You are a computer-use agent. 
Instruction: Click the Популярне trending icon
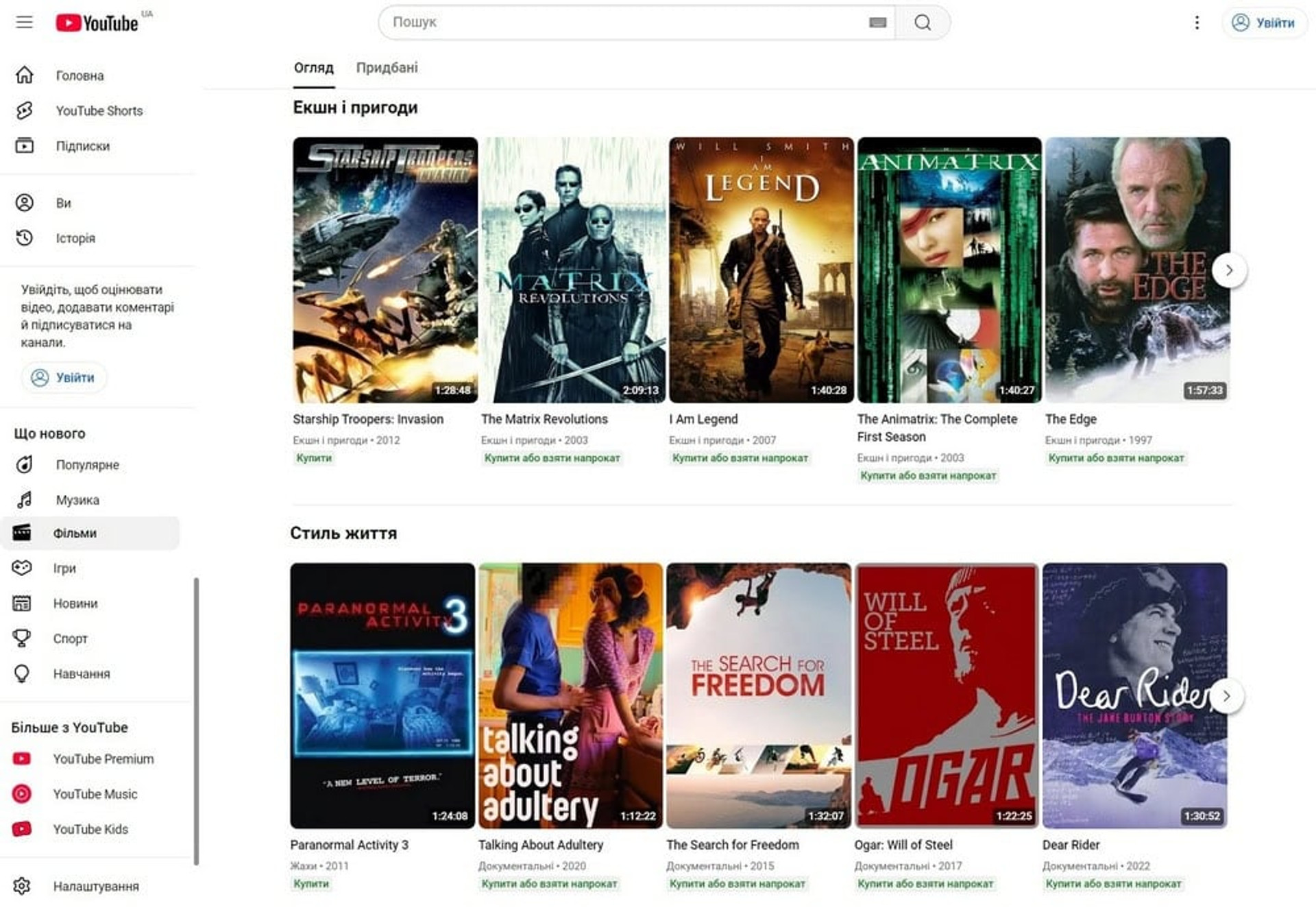click(x=25, y=464)
